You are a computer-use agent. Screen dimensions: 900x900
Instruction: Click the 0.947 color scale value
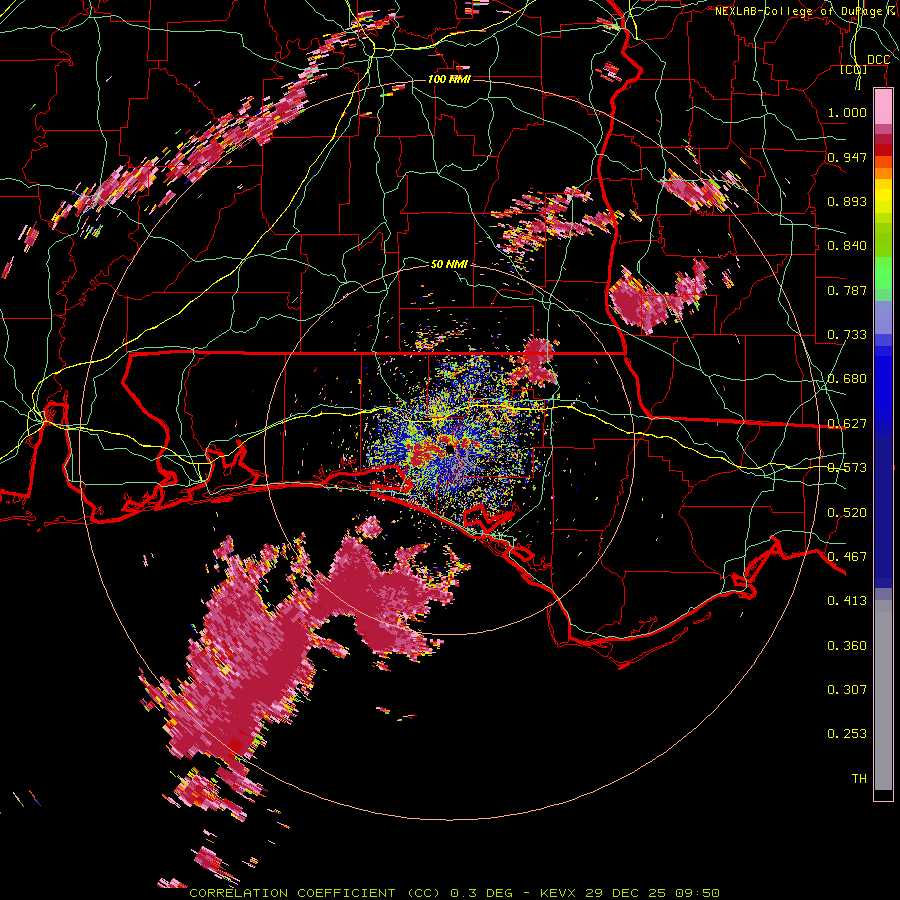pyautogui.click(x=847, y=157)
